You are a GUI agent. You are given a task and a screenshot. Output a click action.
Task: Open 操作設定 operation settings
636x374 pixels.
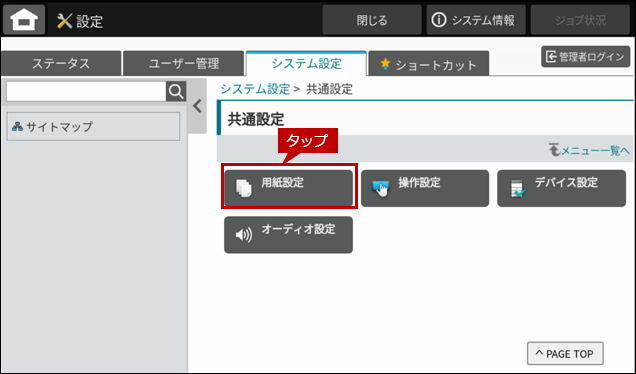[425, 188]
